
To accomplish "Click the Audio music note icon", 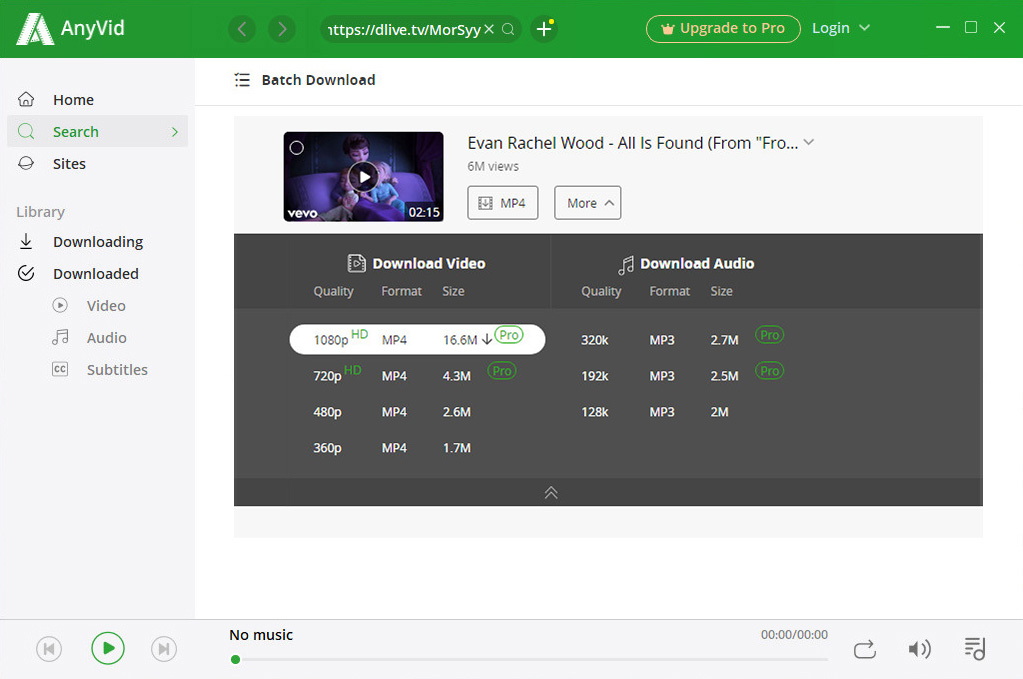I will click(x=60, y=337).
